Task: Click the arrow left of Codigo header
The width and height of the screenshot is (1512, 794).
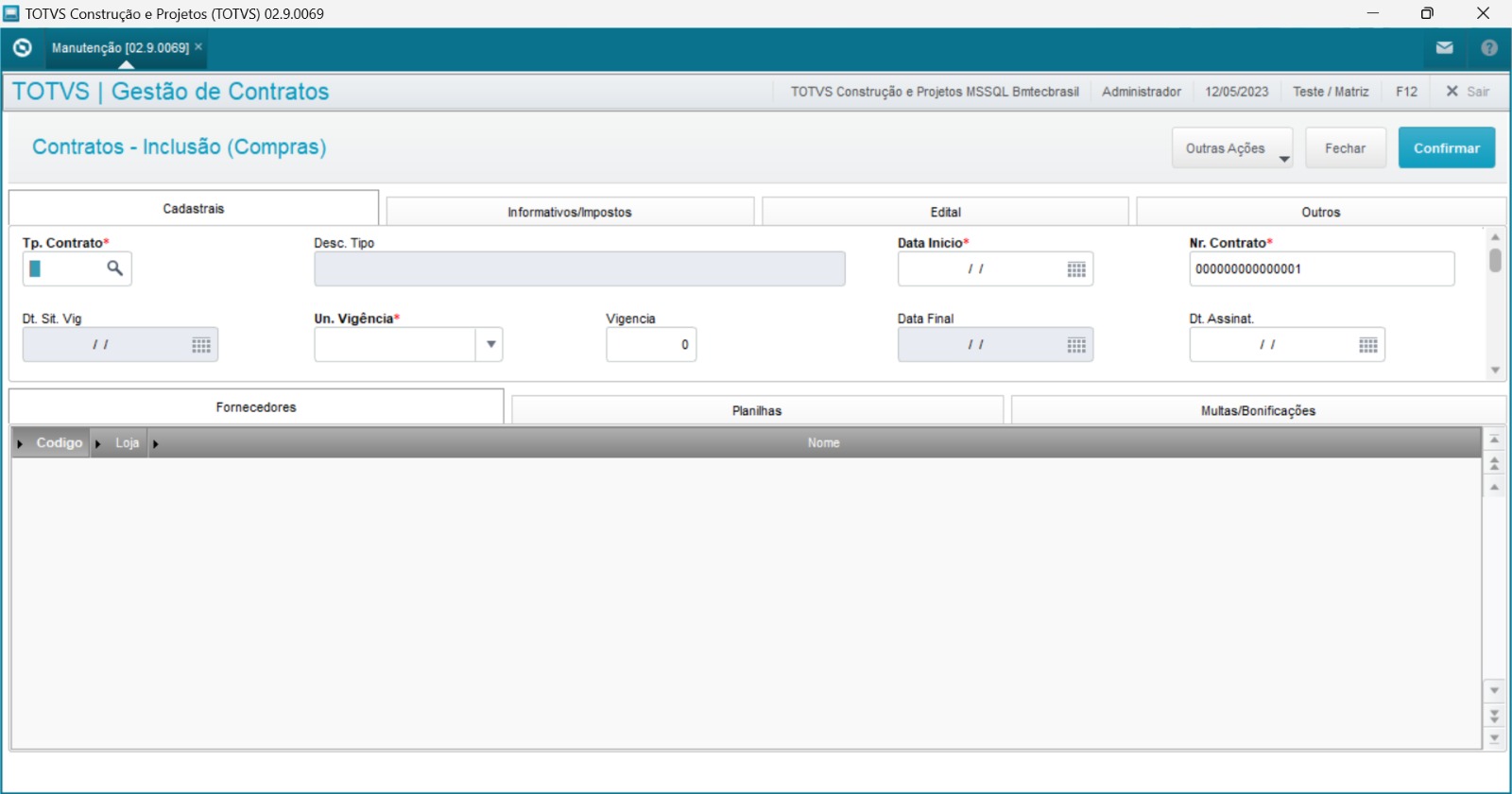Action: 20,443
